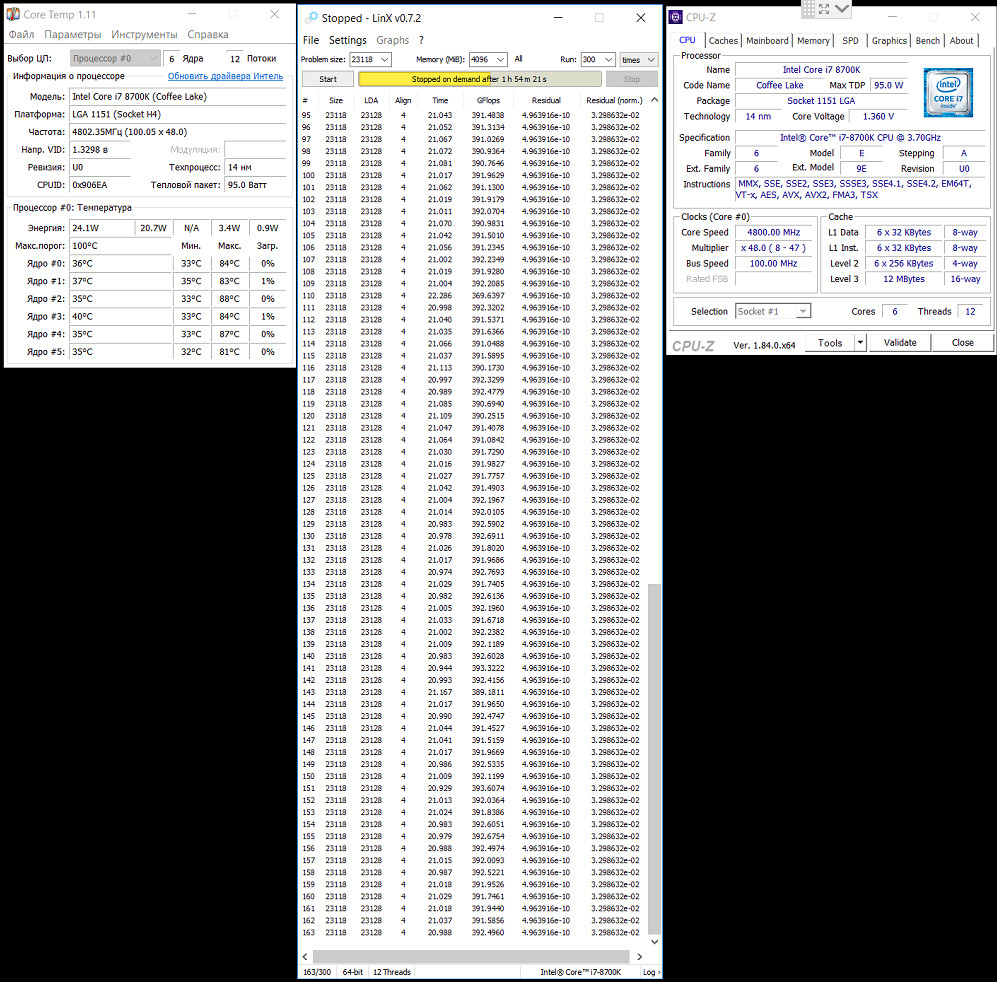Click the Time column header in LinX
The image size is (997, 982).
[440, 100]
